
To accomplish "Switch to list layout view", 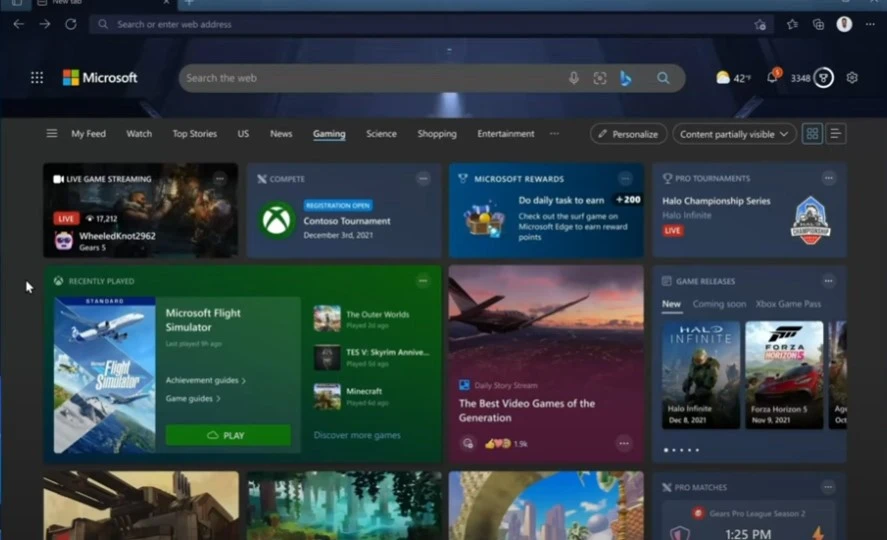I will pyautogui.click(x=835, y=134).
